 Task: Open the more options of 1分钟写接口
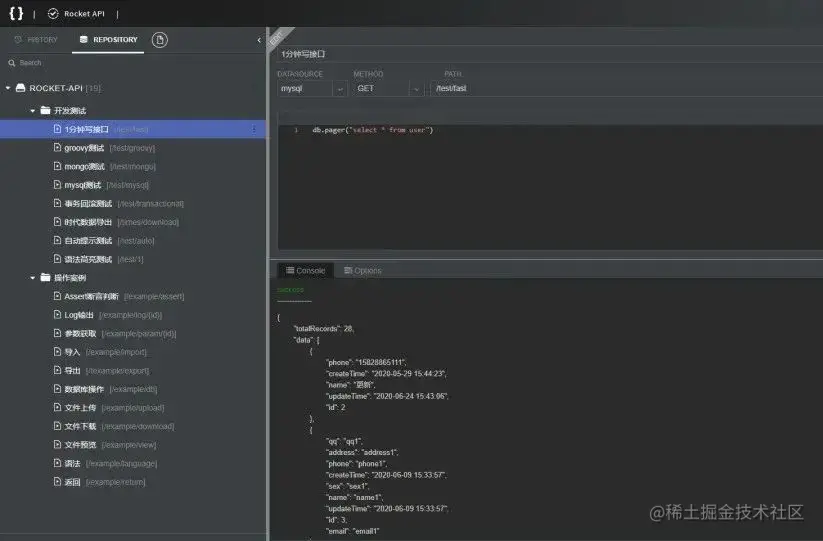click(x=254, y=129)
